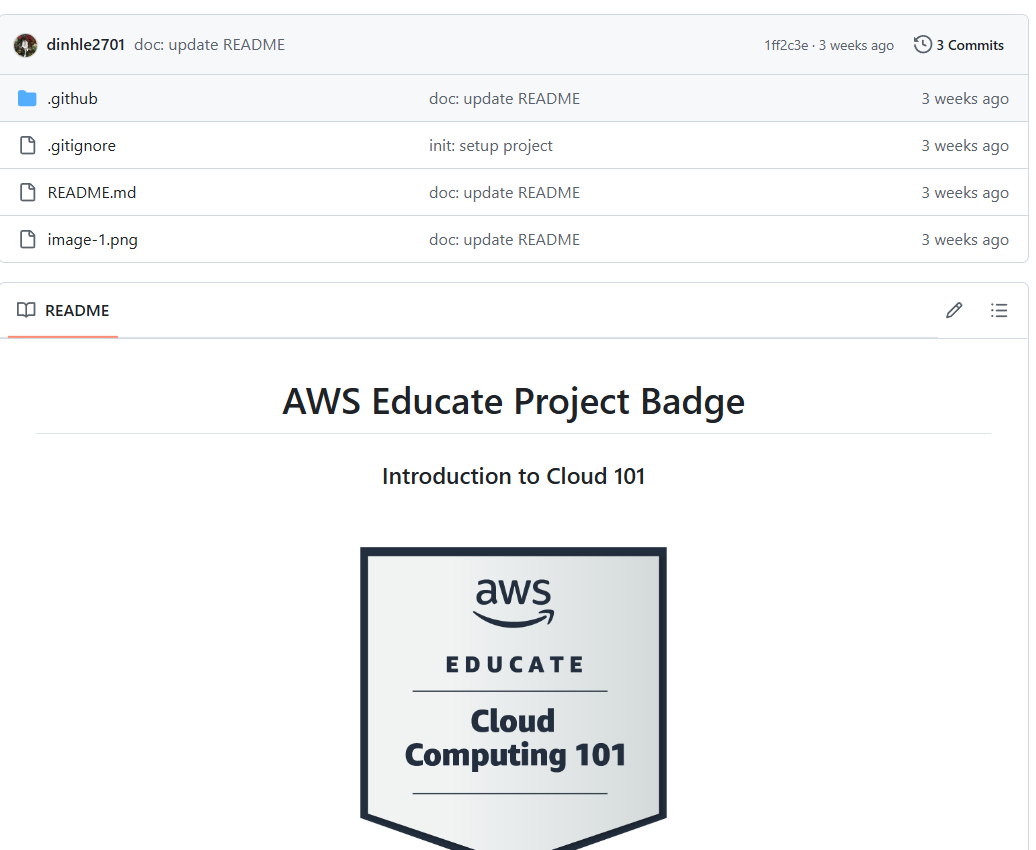Open the dinhle2701 username link

coord(85,44)
